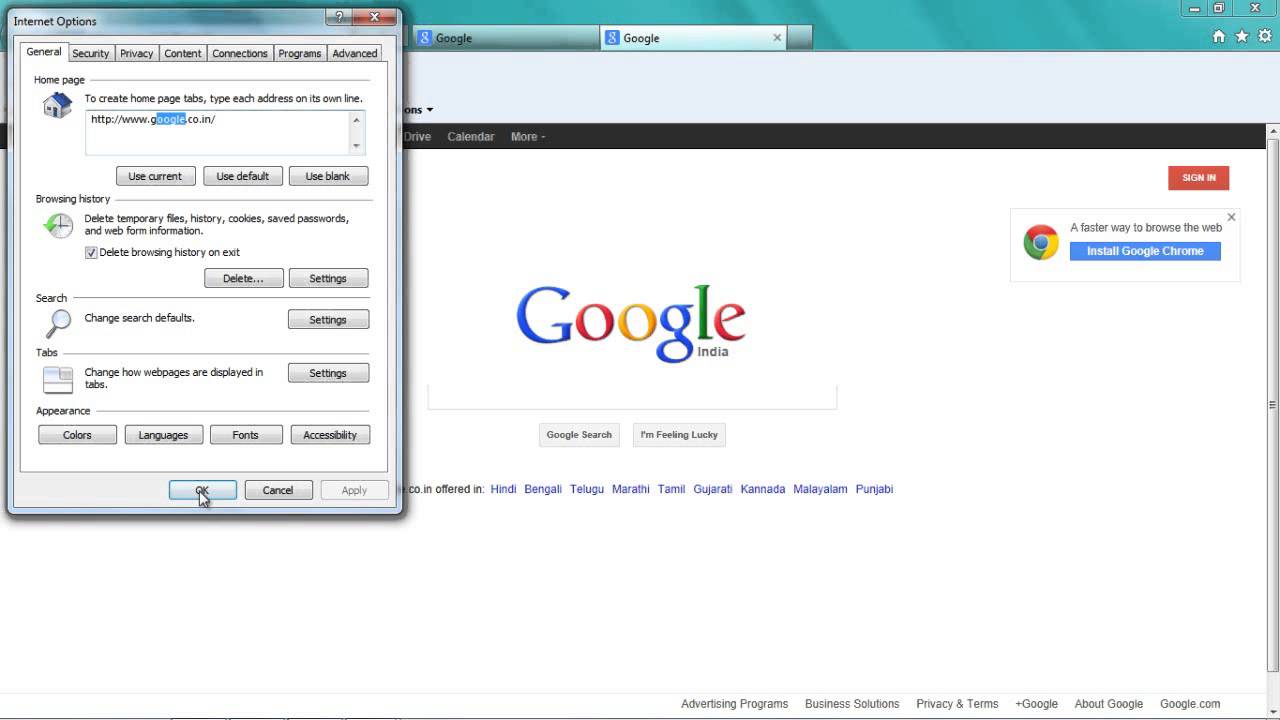Open Tabs Settings button
The width and height of the screenshot is (1280, 720).
(x=328, y=373)
